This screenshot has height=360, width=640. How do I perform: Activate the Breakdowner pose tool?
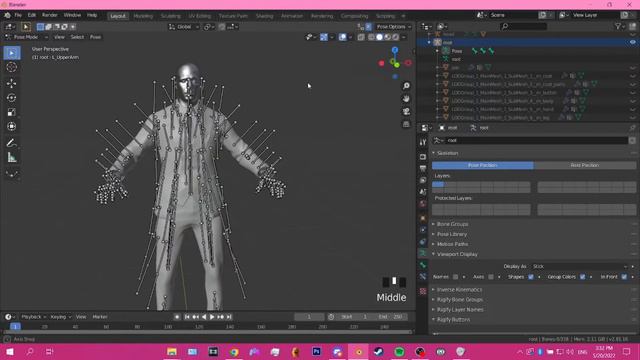pos(12,174)
